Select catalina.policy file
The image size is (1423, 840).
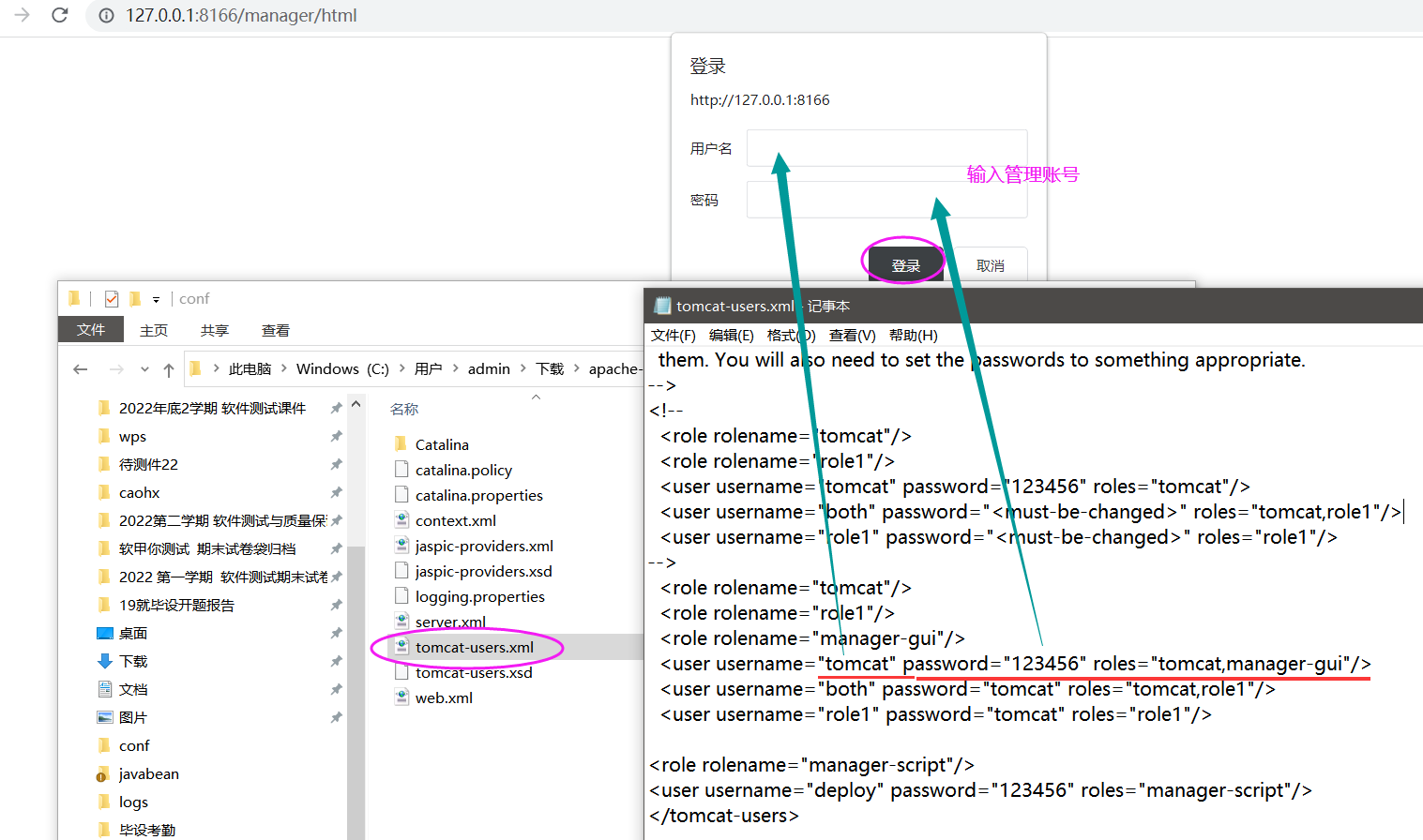point(463,470)
